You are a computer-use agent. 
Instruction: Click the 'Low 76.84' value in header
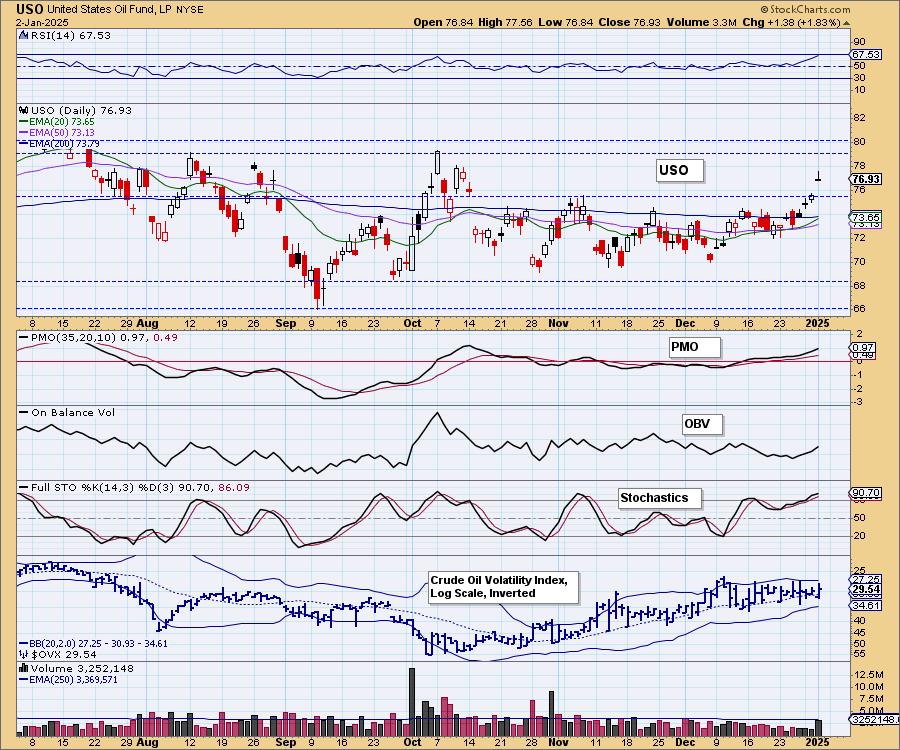pyautogui.click(x=565, y=22)
